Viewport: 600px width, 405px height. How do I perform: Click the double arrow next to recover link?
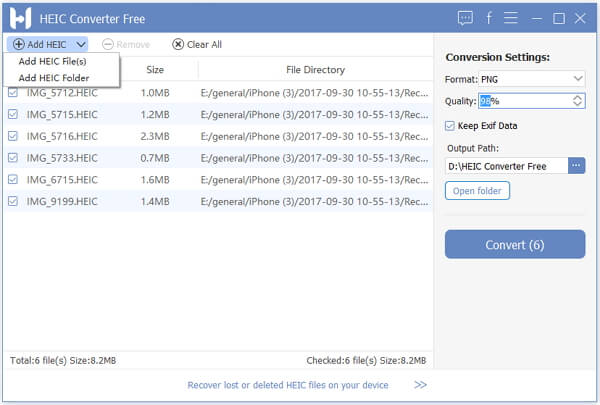(420, 385)
